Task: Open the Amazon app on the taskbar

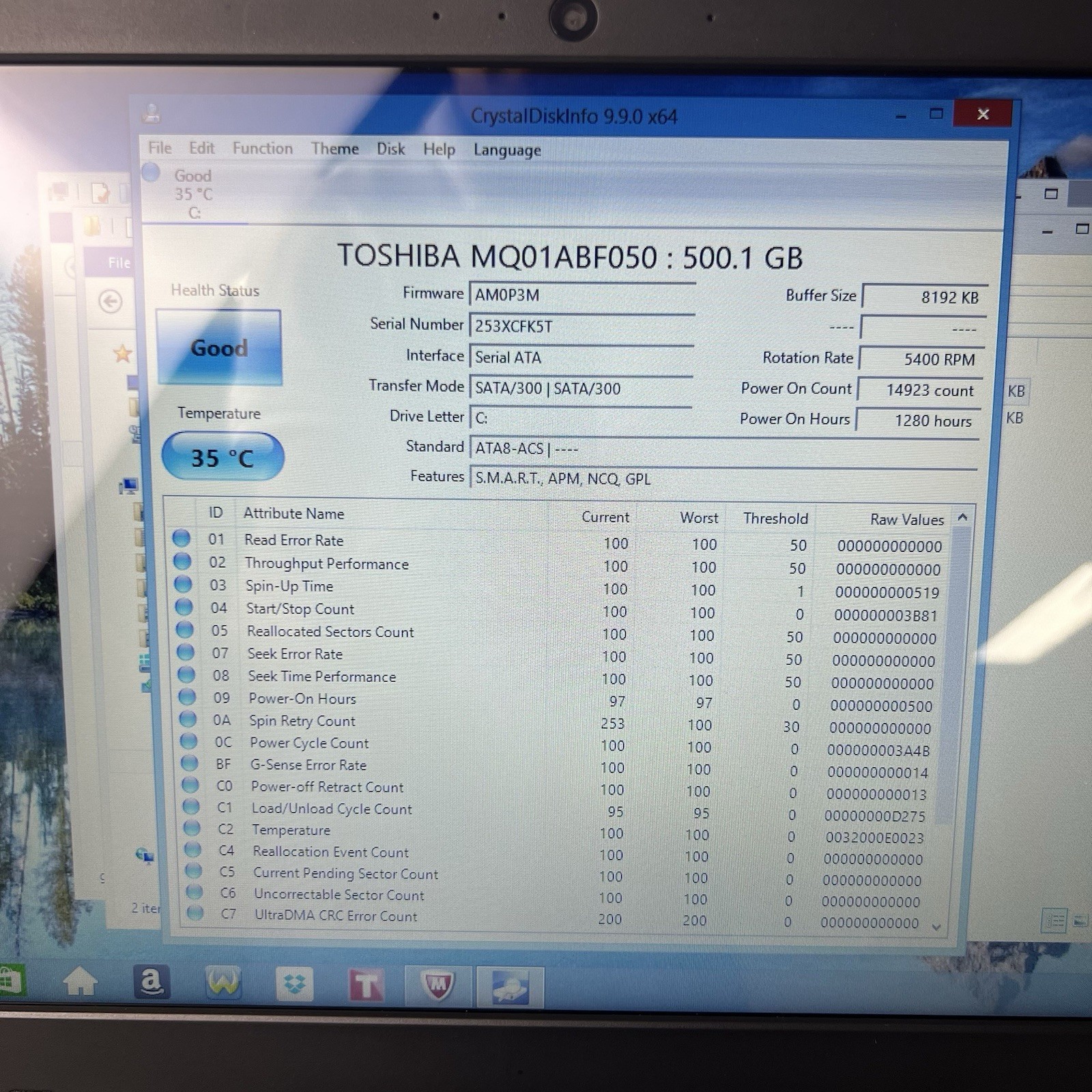Action: 151,983
